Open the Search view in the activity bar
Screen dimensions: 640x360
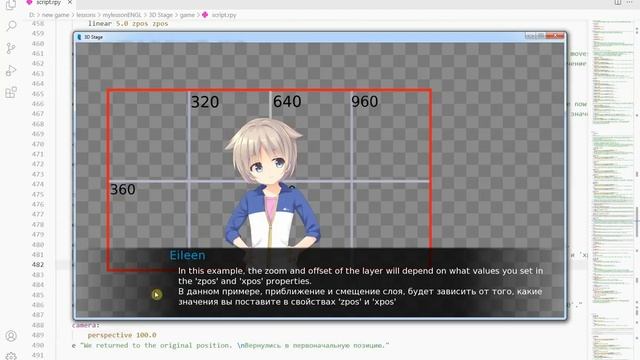[x=11, y=26]
